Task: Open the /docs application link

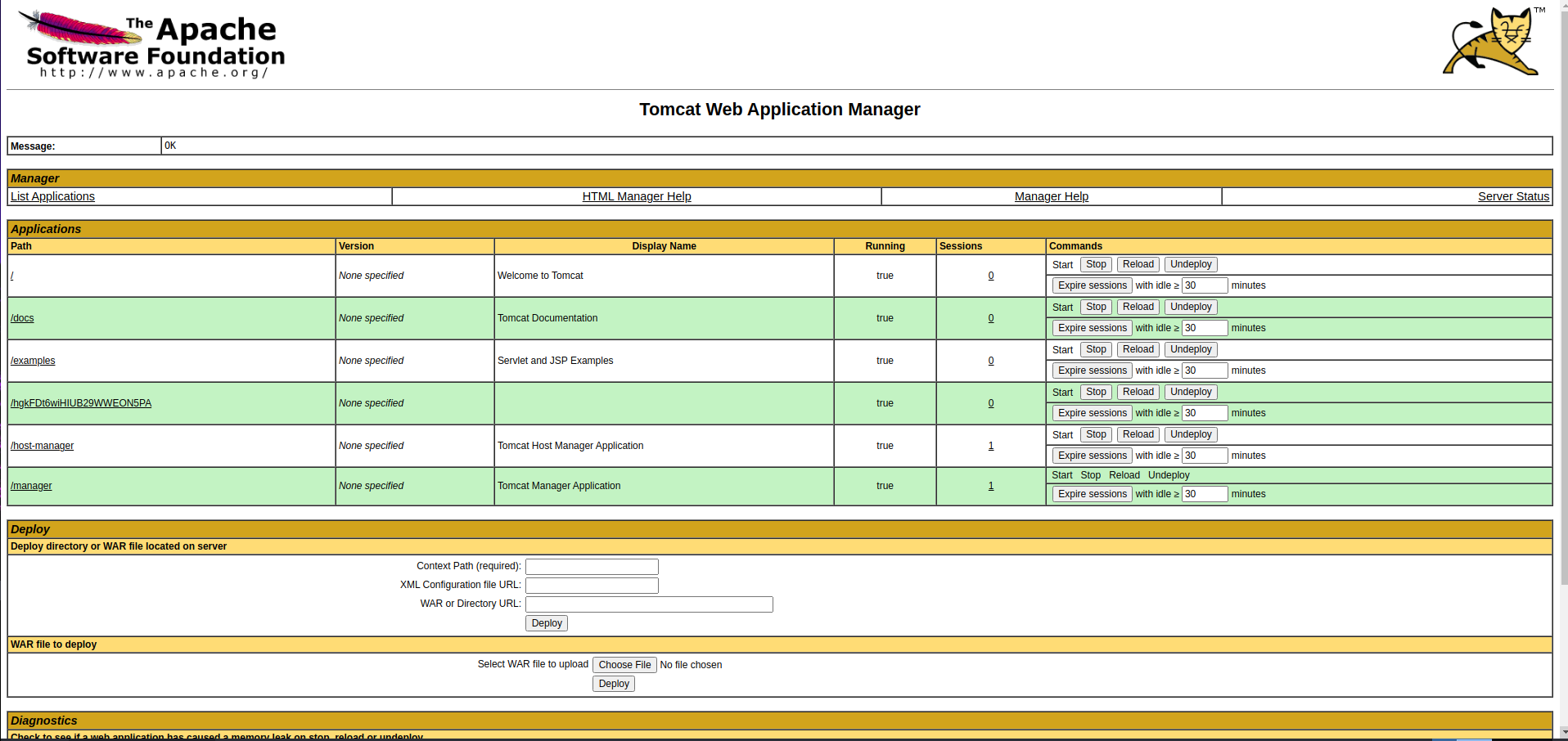Action: point(22,318)
